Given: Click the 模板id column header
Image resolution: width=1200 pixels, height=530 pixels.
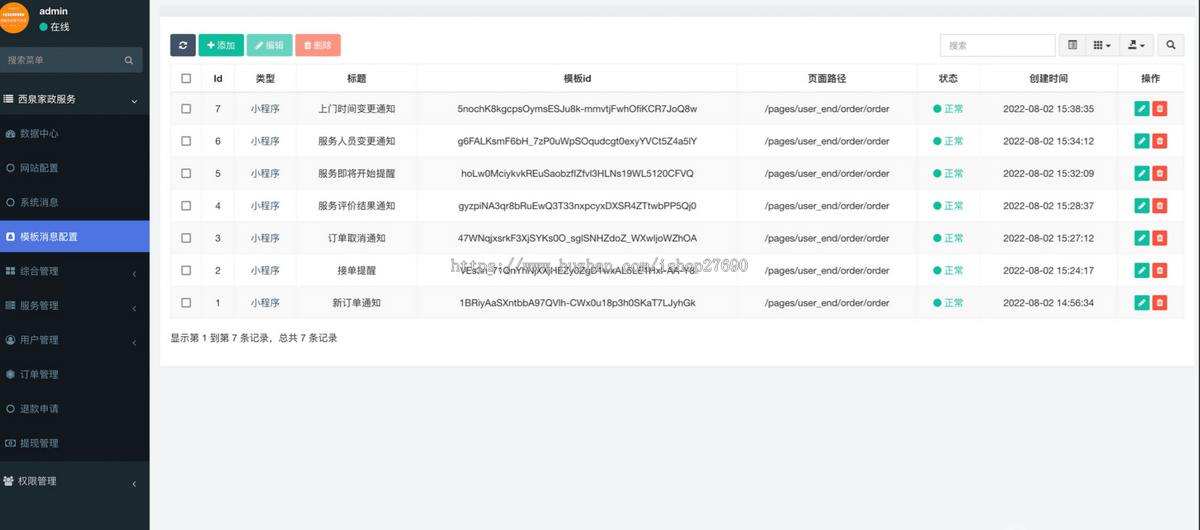Looking at the screenshot, I should (577, 78).
